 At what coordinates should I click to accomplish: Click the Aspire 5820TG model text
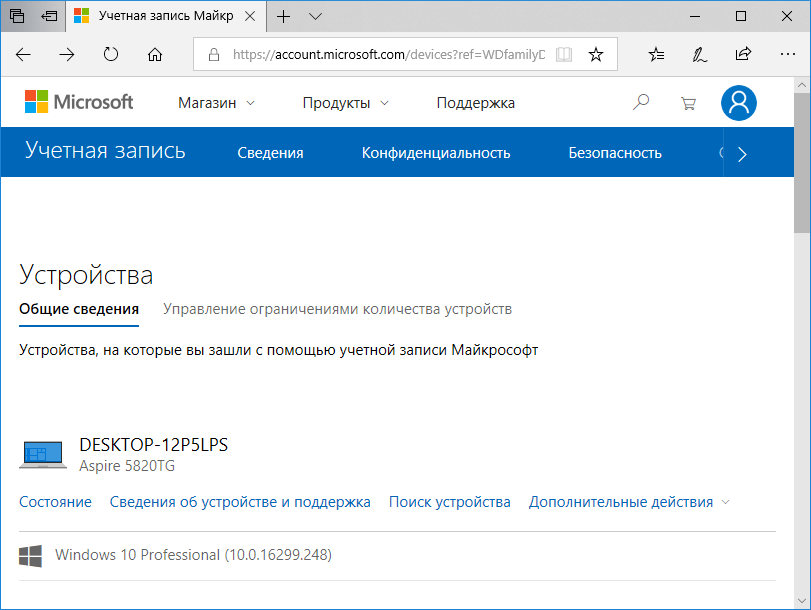click(x=127, y=466)
